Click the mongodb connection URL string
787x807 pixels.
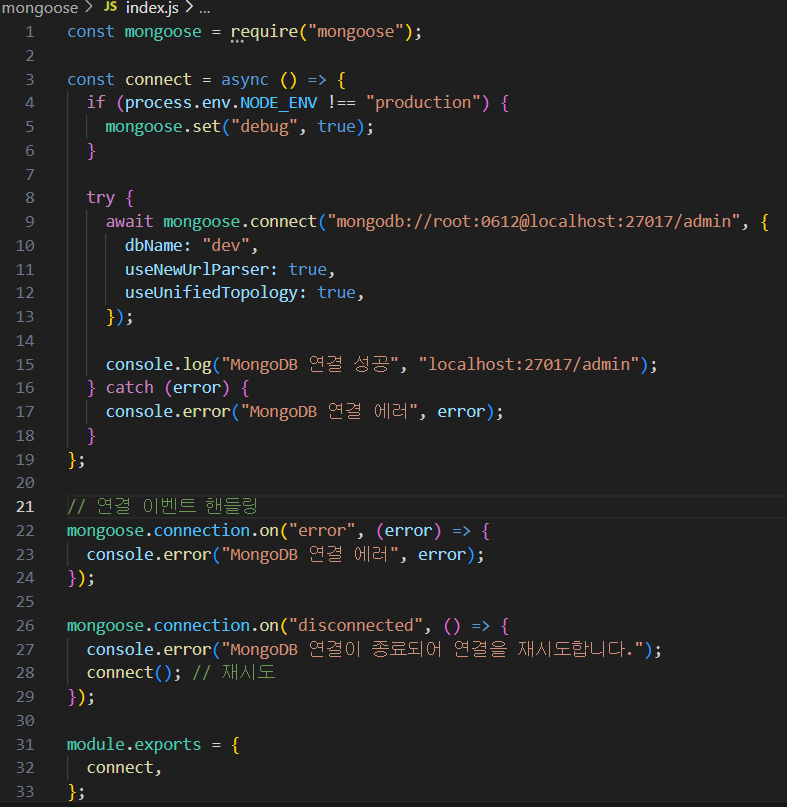pos(534,222)
